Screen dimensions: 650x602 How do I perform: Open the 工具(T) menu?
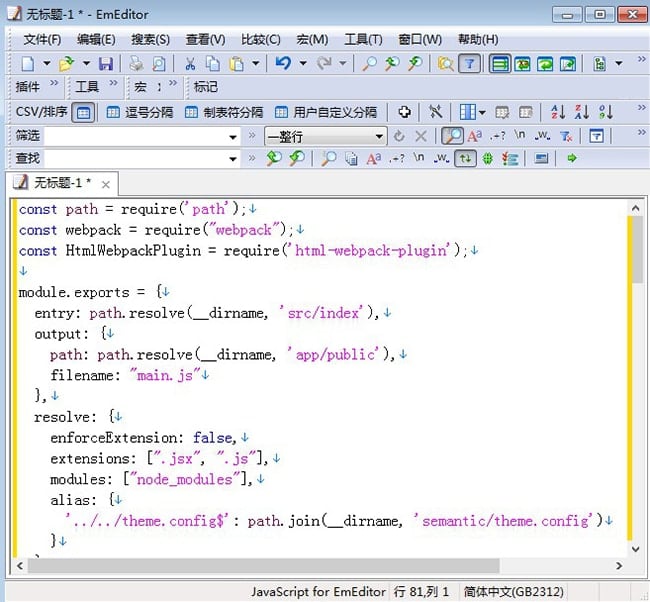(363, 40)
